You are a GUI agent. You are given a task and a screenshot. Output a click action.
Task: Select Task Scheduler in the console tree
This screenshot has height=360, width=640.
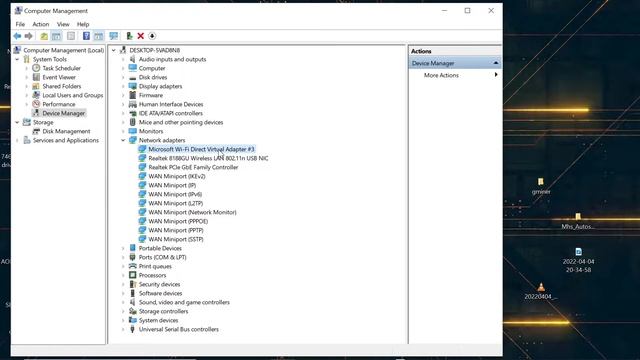click(x=61, y=68)
